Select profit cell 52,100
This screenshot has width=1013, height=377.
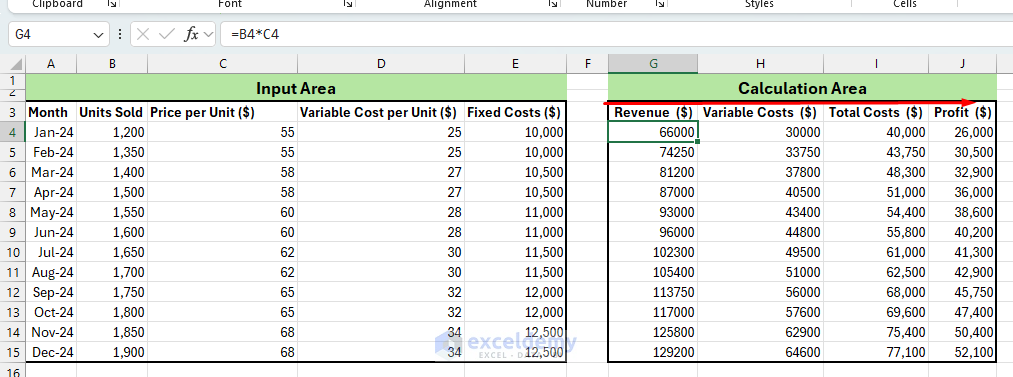[x=963, y=352]
